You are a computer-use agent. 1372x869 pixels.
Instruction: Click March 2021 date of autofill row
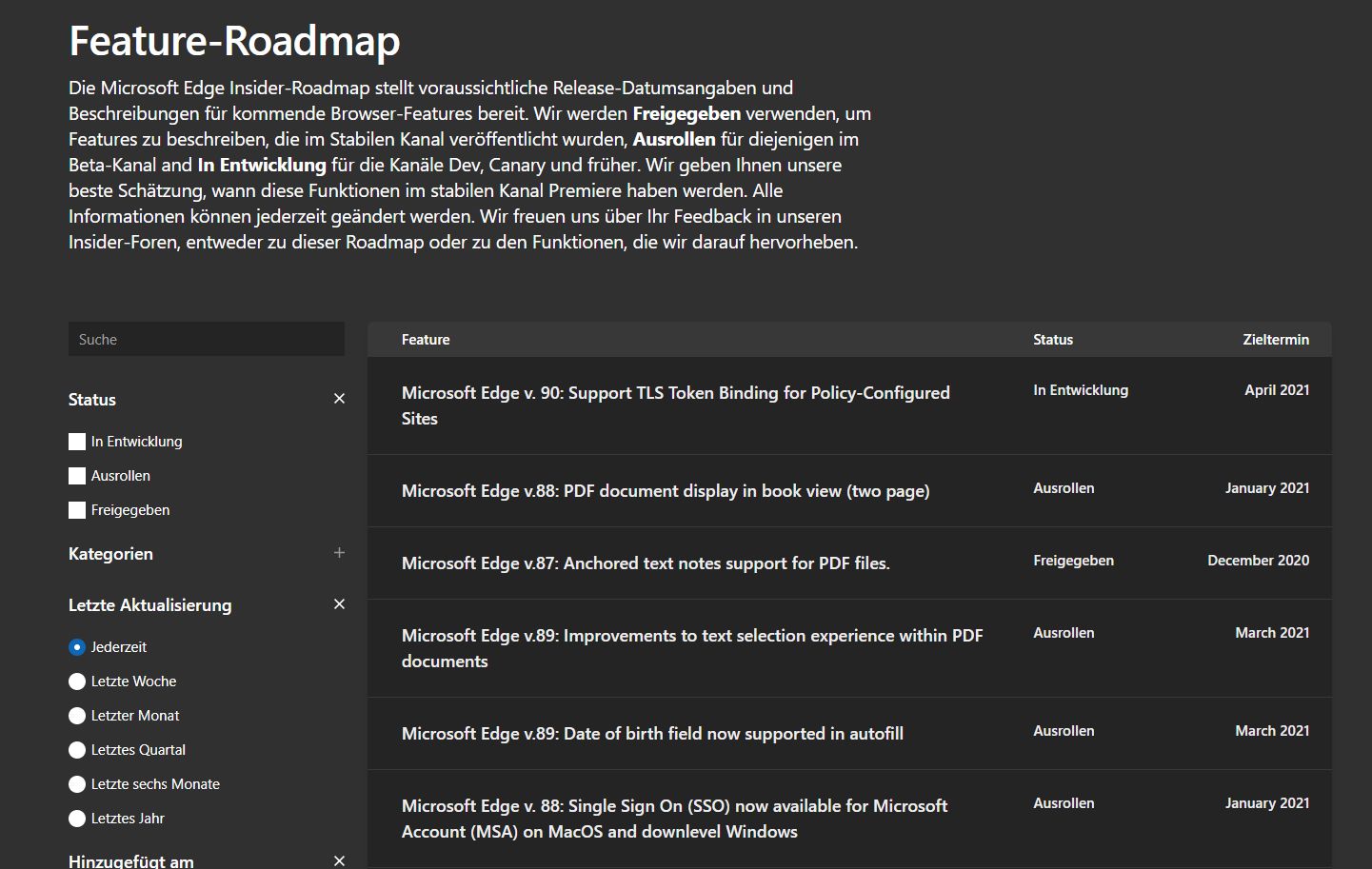[1272, 731]
